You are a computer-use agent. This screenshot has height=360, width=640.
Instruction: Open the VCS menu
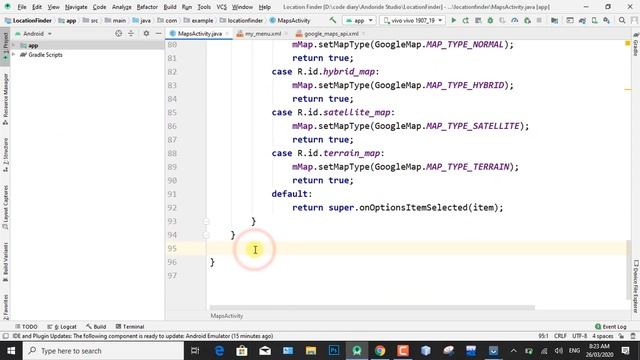coord(221,7)
